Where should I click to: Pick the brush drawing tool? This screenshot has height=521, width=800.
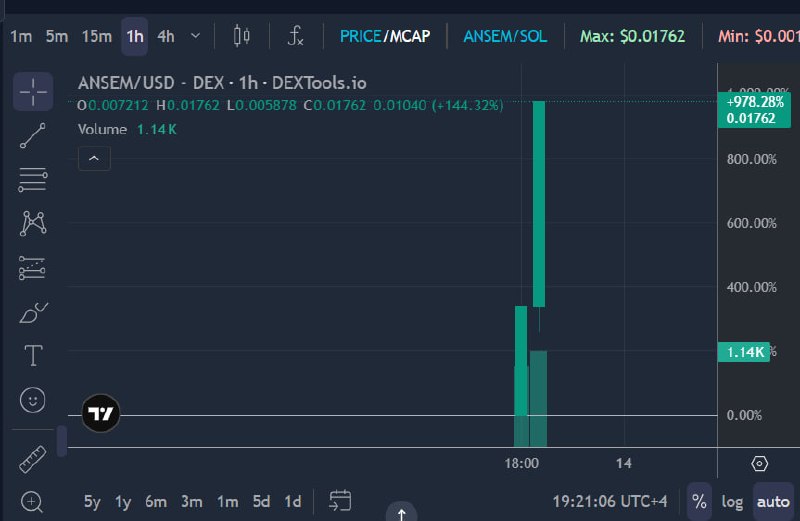(x=33, y=312)
